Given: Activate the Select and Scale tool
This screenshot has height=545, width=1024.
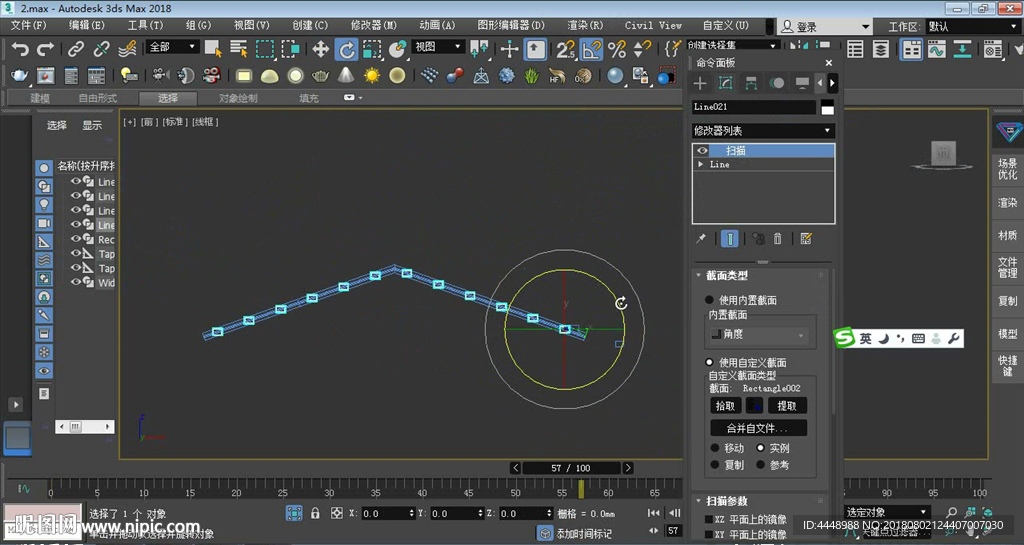Looking at the screenshot, I should 372,49.
